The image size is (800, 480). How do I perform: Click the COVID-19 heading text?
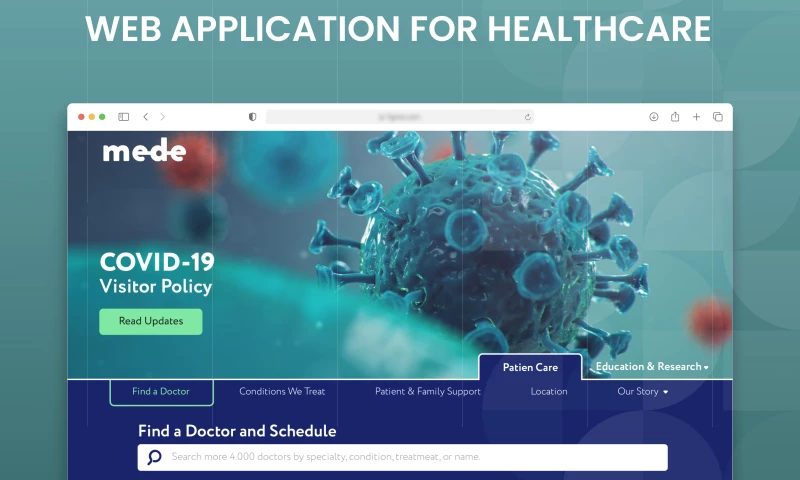(x=157, y=262)
